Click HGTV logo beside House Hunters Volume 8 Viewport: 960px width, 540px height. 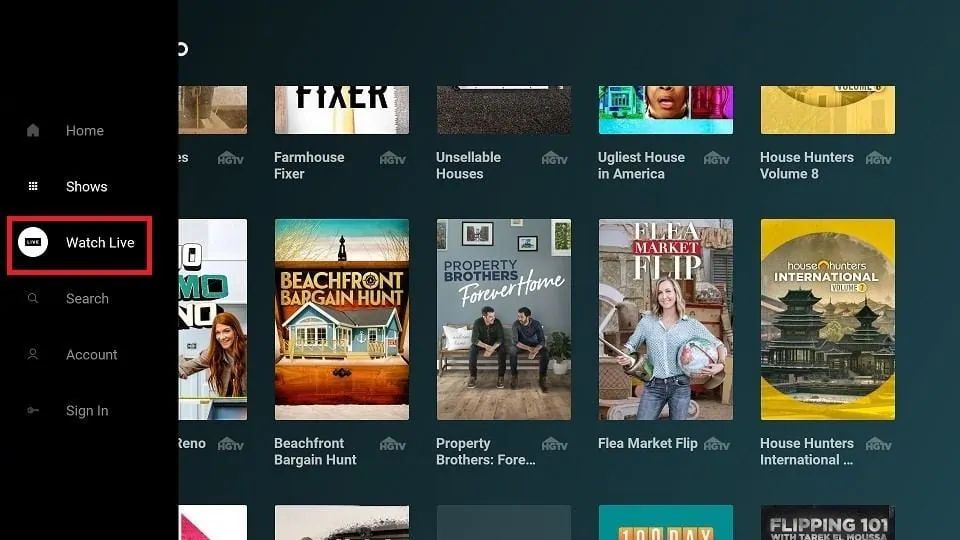(879, 158)
